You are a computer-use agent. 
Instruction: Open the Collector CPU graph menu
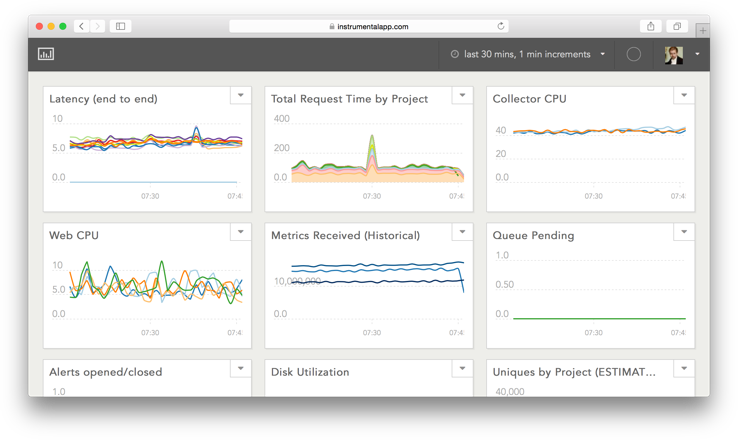point(684,95)
